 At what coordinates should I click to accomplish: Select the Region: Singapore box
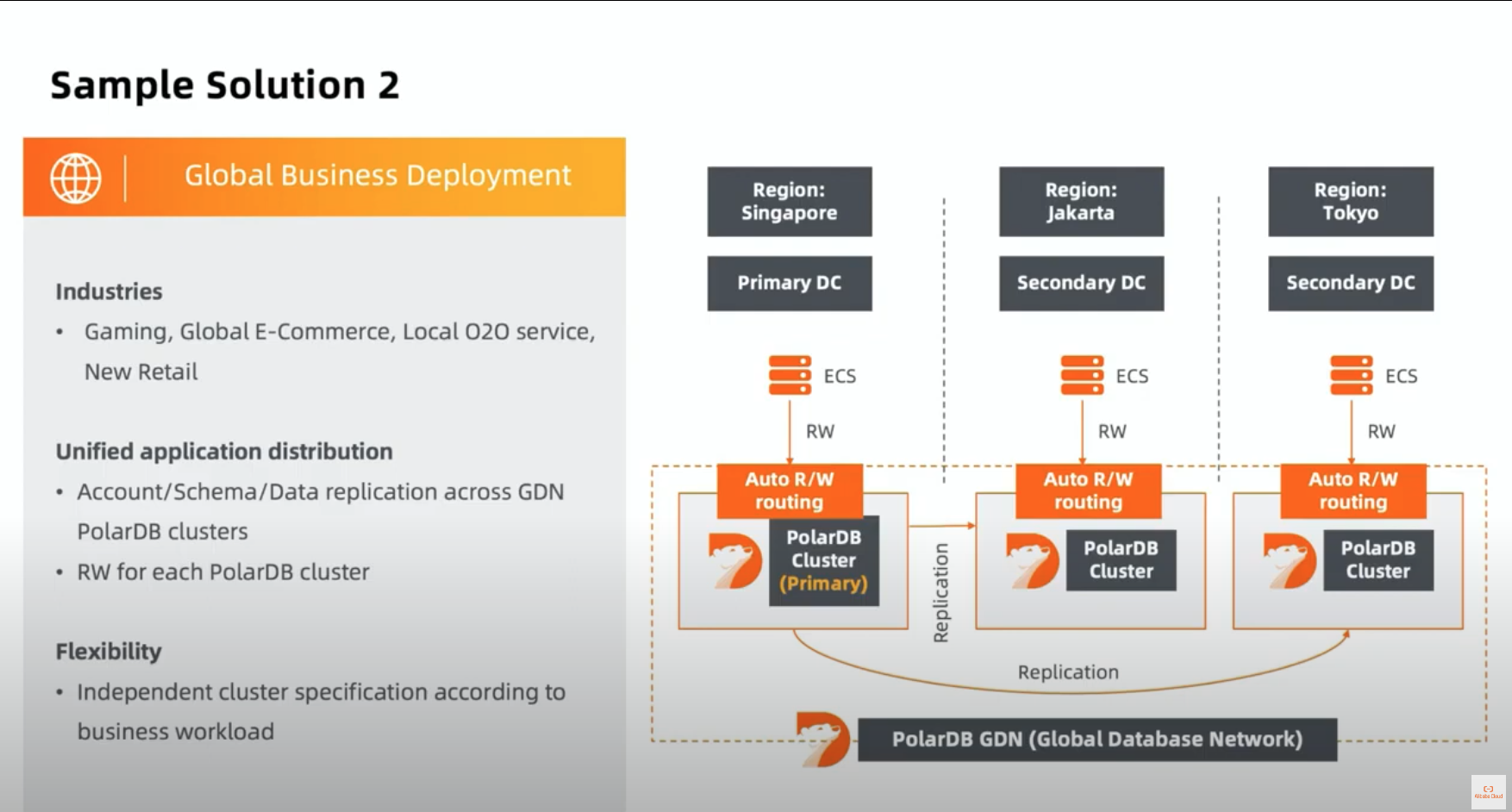click(x=790, y=202)
